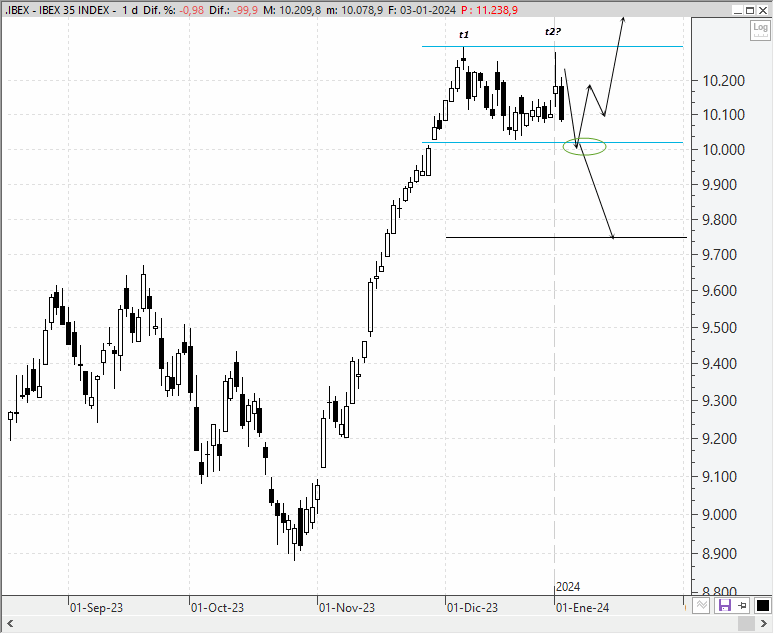
Task: Toggle the Log scale button
Action: (760, 30)
